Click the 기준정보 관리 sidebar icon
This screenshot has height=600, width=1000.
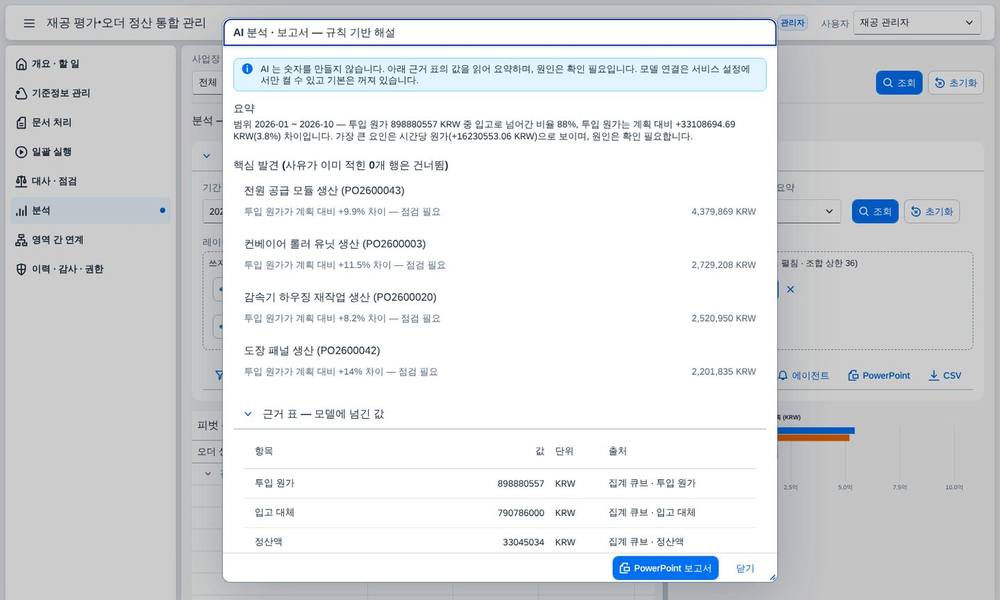[21, 93]
